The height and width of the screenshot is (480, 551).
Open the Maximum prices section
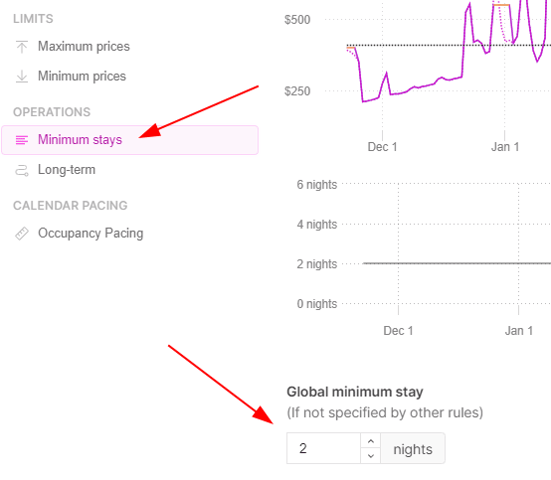[84, 46]
